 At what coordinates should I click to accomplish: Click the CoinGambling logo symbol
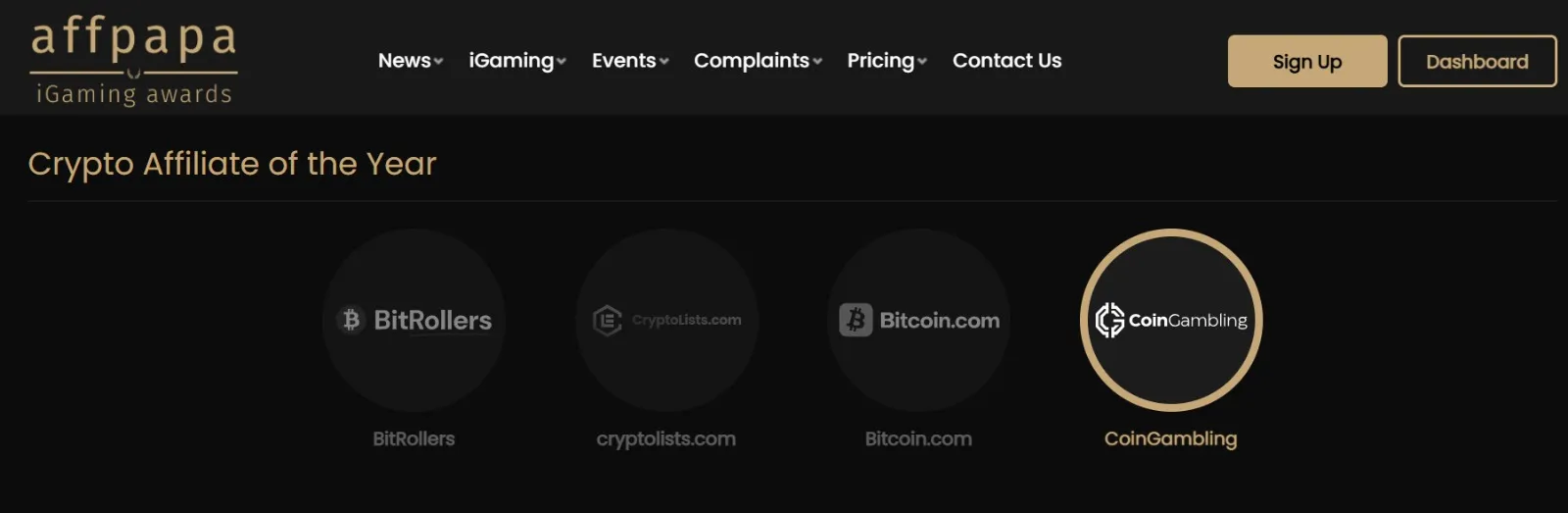pyautogui.click(x=1109, y=320)
